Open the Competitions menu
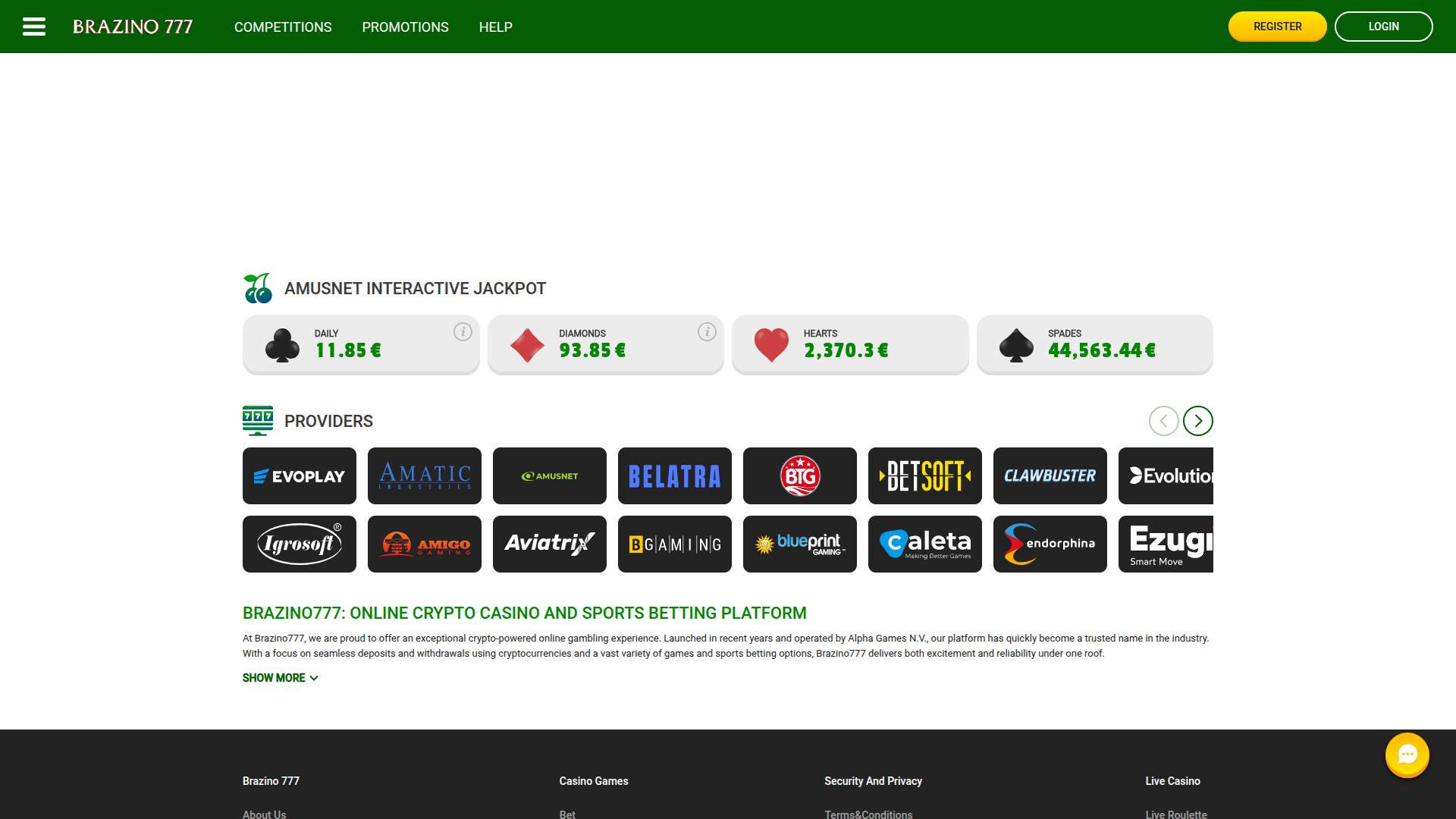Screen dimensions: 1456x819 pyautogui.click(x=282, y=27)
